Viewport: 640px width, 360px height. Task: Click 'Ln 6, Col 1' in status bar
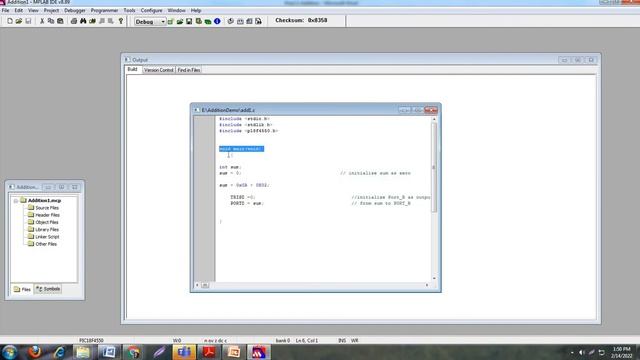click(307, 340)
